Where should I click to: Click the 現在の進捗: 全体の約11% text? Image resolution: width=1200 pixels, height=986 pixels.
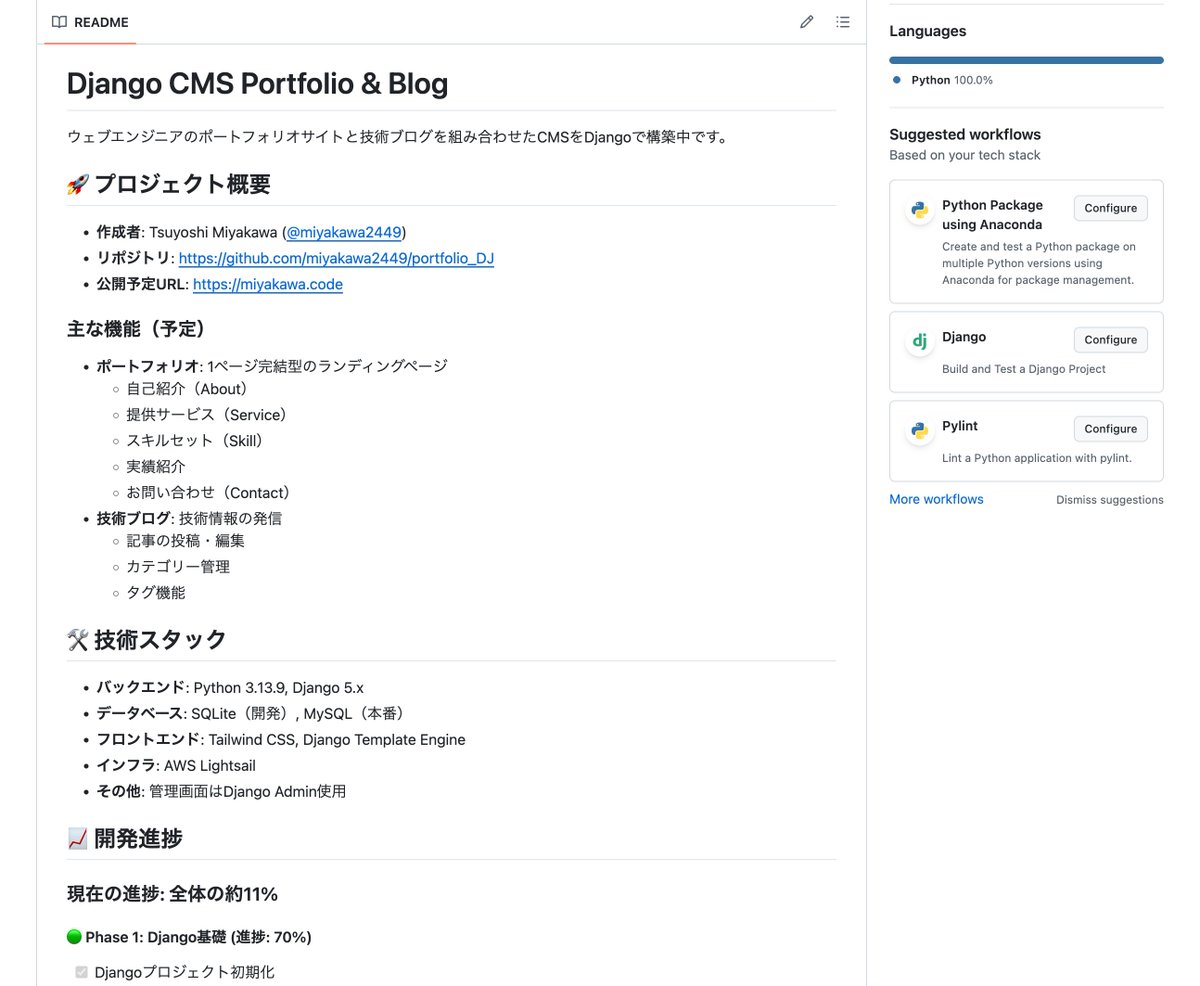click(x=172, y=893)
